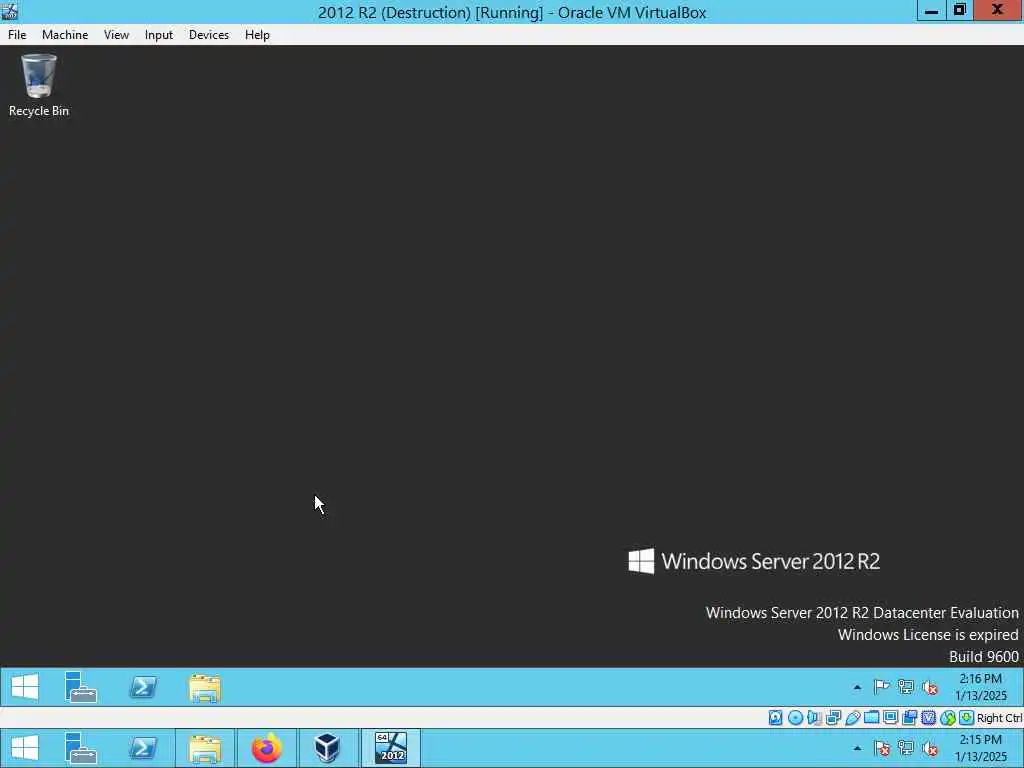Click the 2:16 PM clock in guest taskbar
Screen dimensions: 1024x768
pos(980,687)
